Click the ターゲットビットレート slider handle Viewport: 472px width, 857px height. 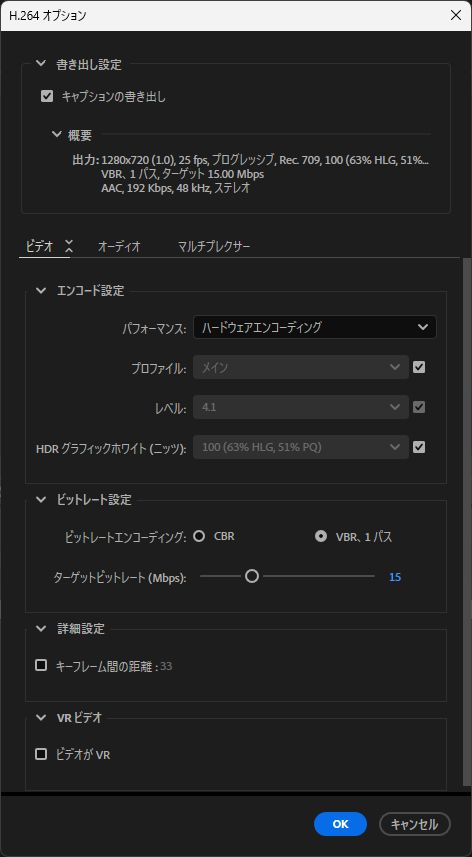[251, 576]
